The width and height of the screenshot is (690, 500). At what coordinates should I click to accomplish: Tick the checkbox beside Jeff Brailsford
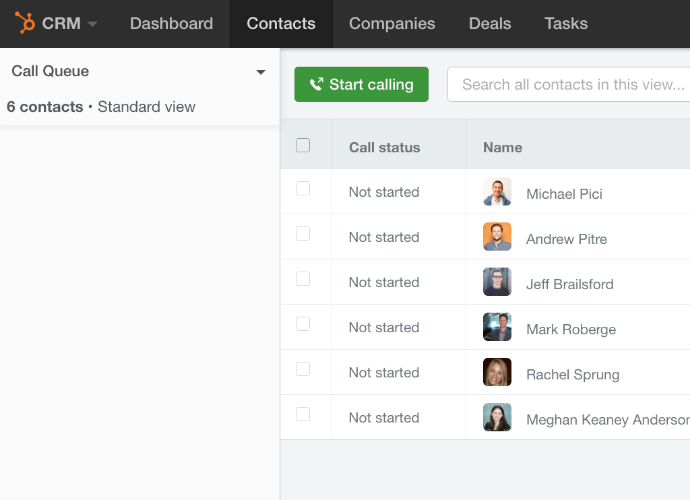[x=303, y=279]
